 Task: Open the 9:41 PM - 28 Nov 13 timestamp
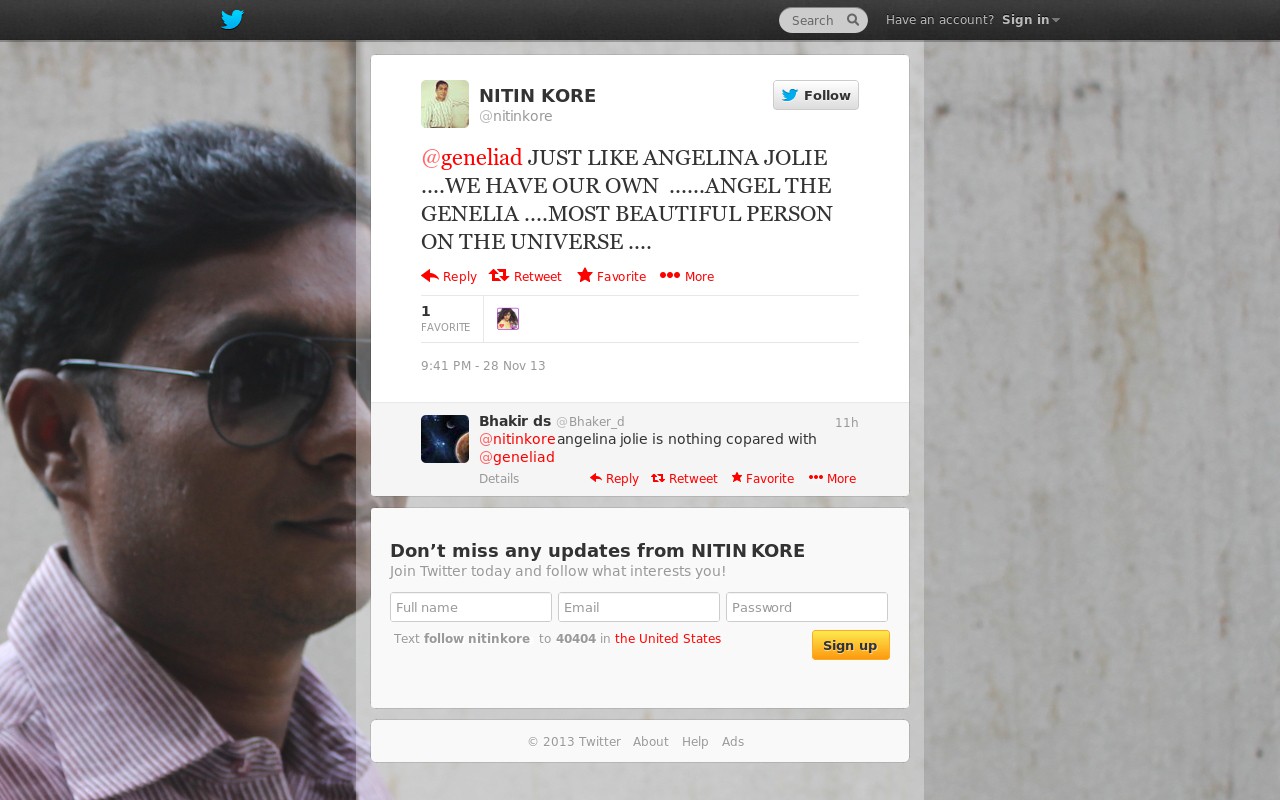483,366
